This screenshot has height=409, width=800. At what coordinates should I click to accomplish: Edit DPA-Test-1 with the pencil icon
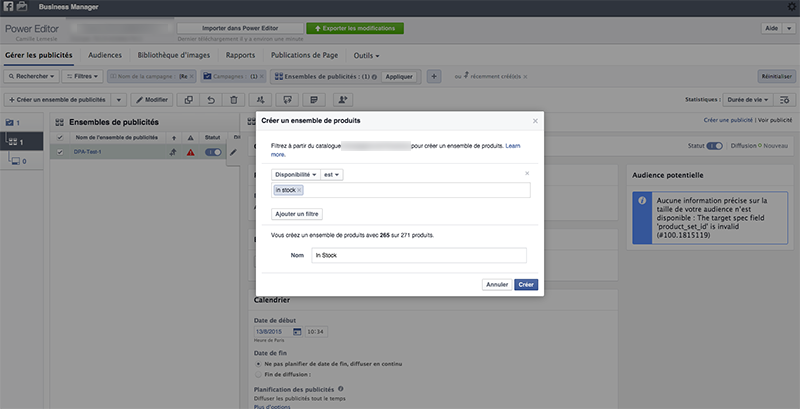coord(233,152)
